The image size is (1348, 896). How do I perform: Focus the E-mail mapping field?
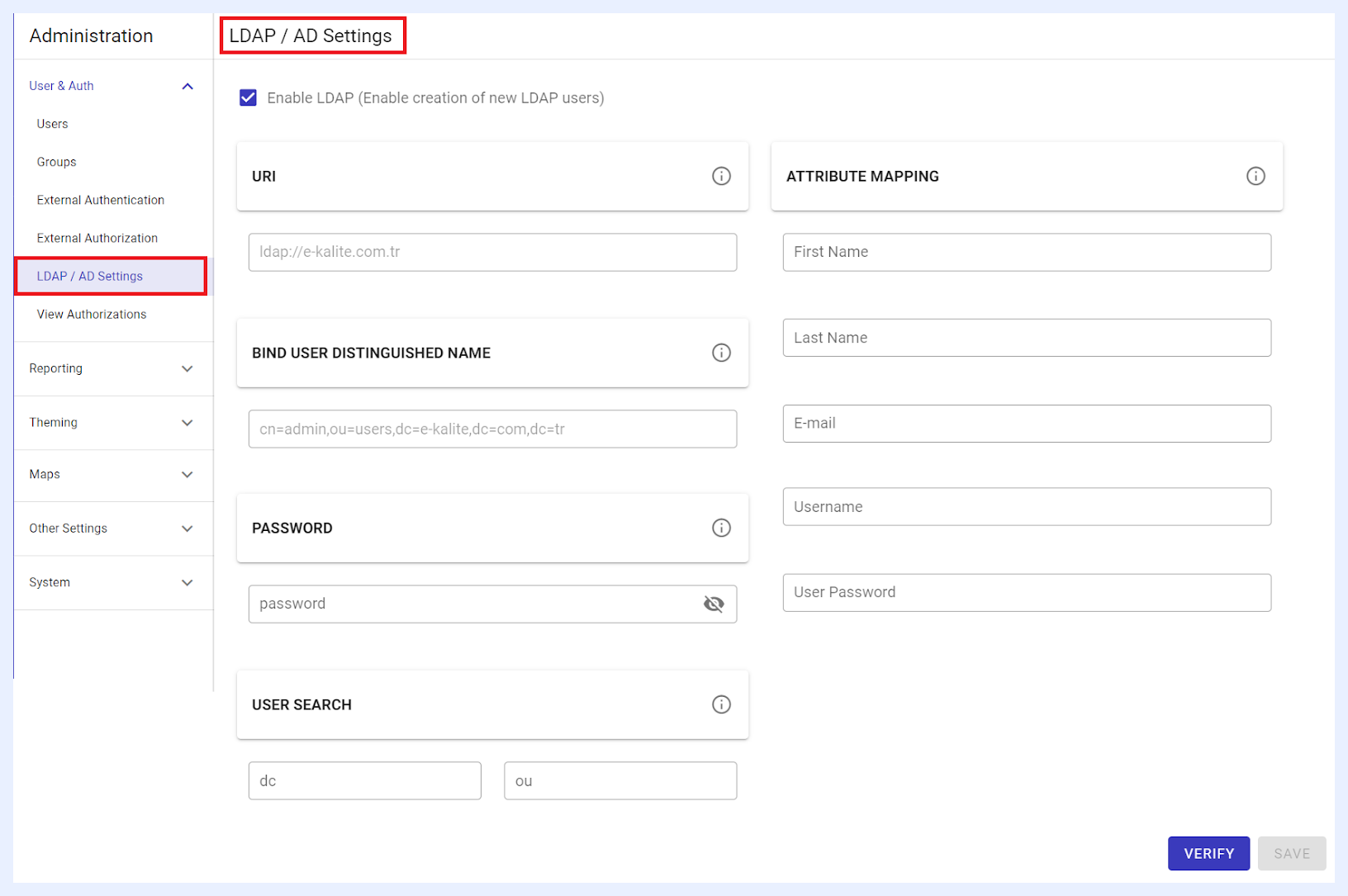click(x=1027, y=424)
